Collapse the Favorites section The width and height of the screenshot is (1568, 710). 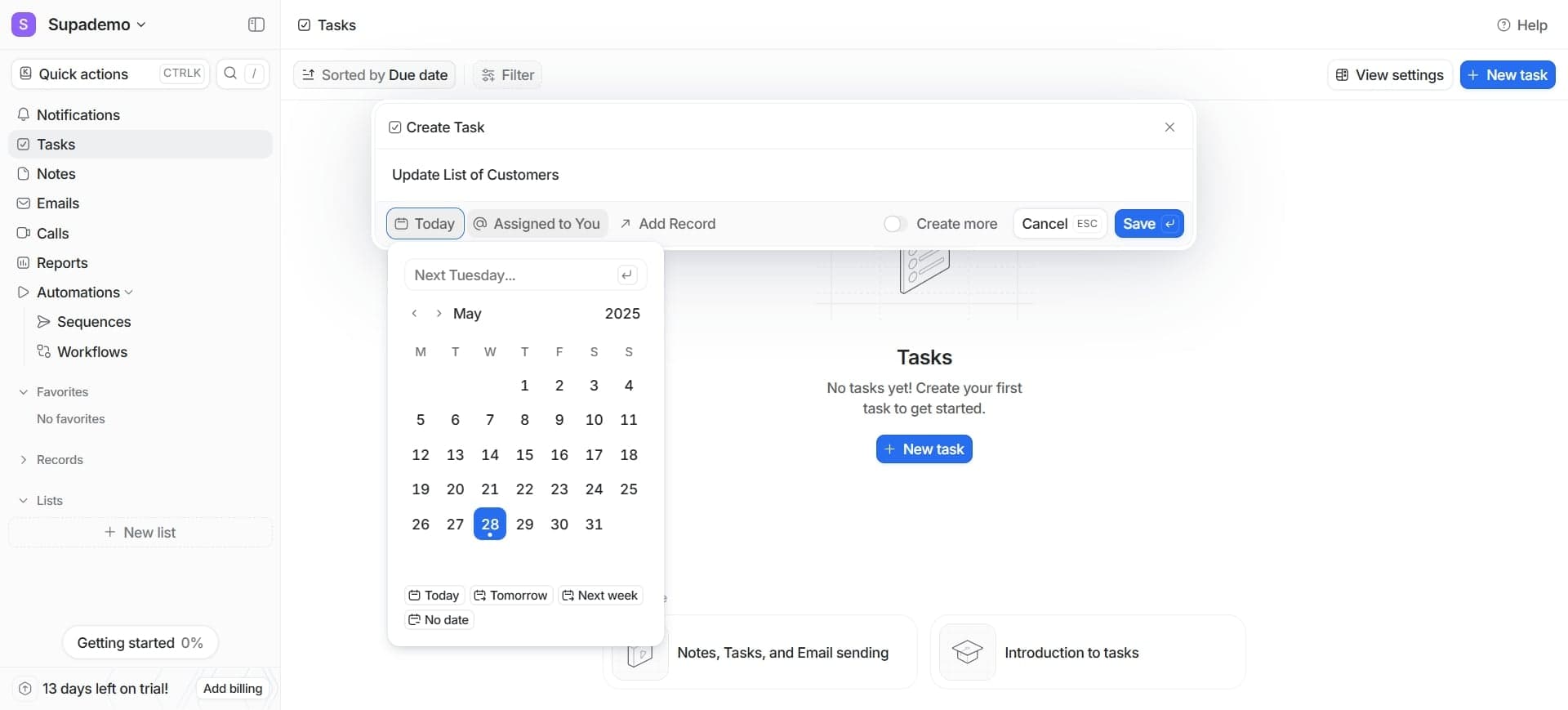(24, 392)
